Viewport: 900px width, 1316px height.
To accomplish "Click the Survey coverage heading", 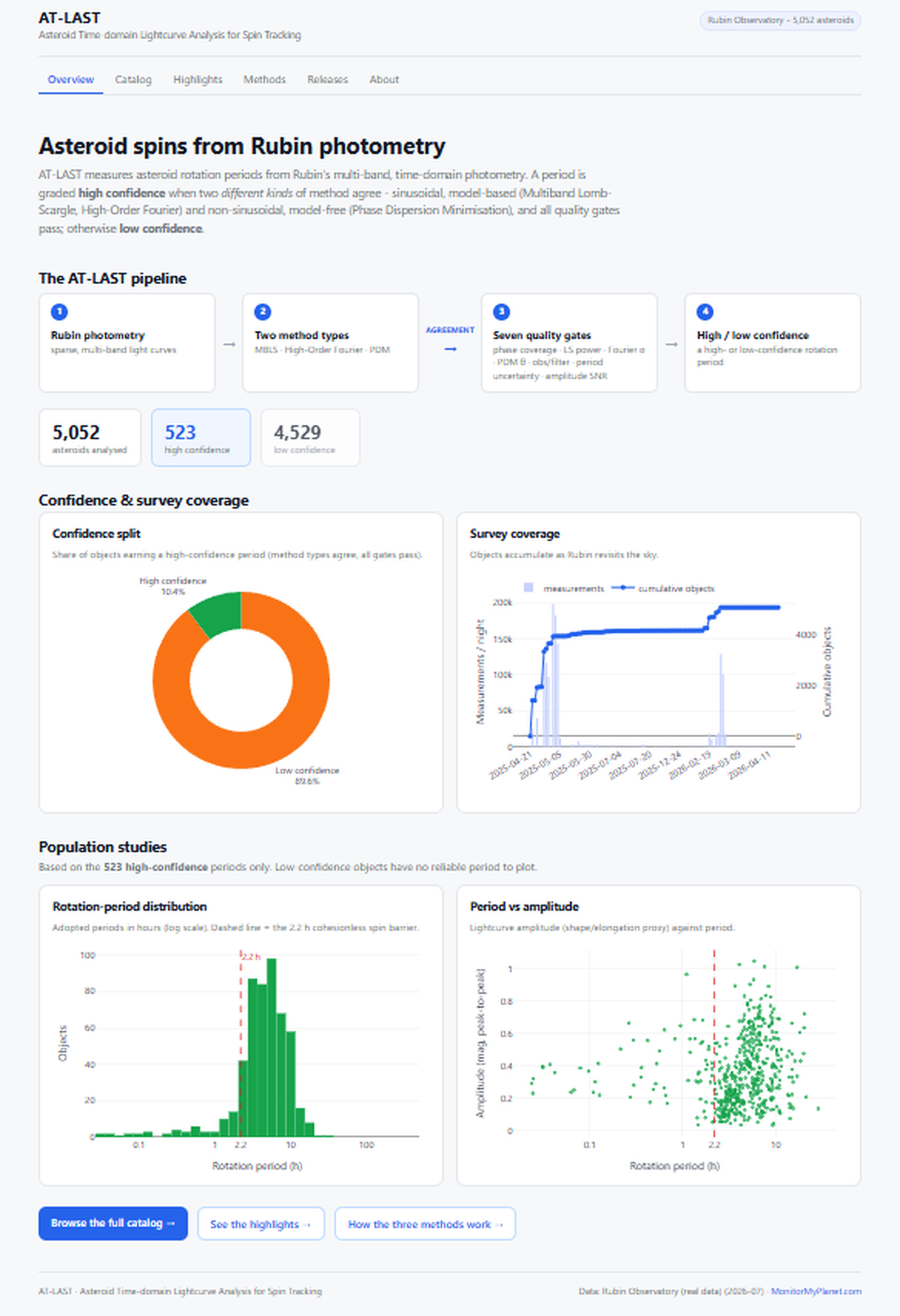I will 515,533.
